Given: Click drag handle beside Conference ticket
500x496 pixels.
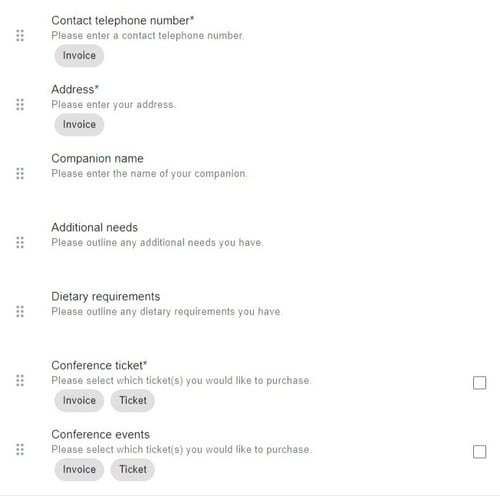Looking at the screenshot, I should click(20, 380).
